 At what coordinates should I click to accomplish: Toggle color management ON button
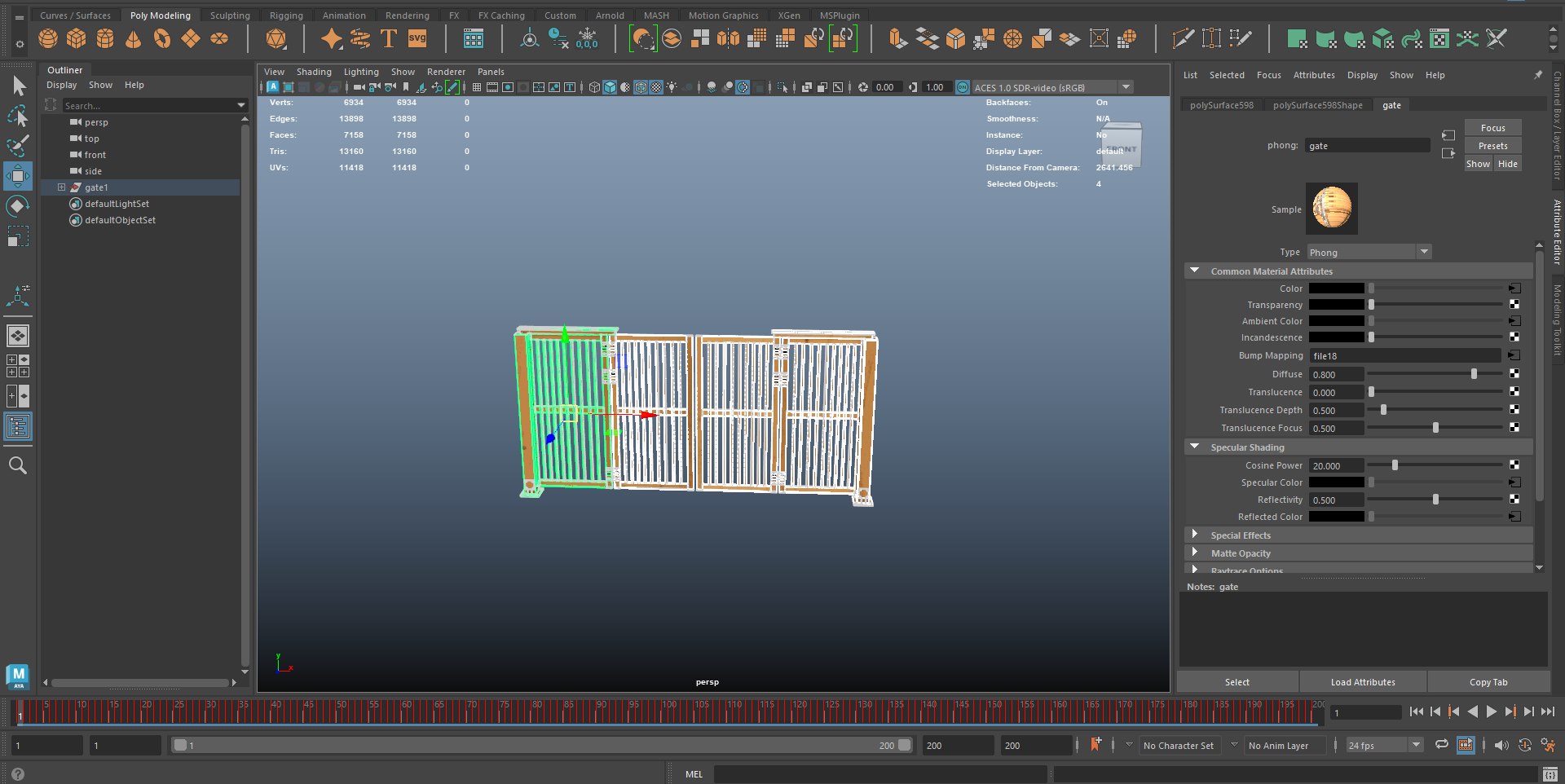963,87
